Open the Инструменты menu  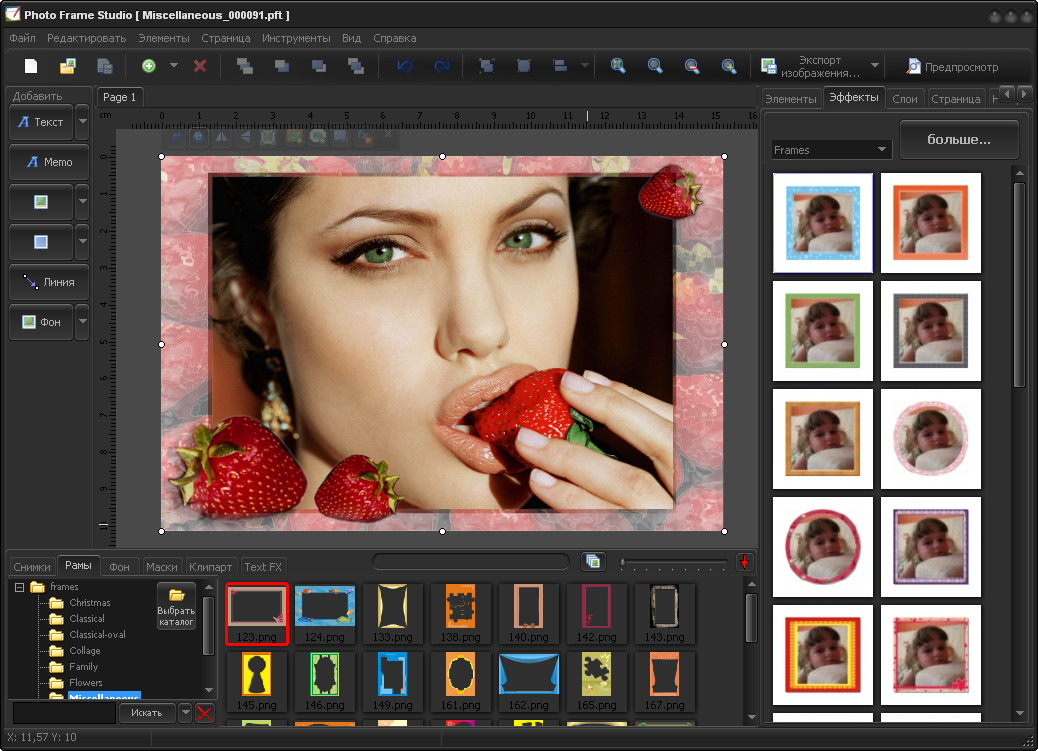[296, 38]
